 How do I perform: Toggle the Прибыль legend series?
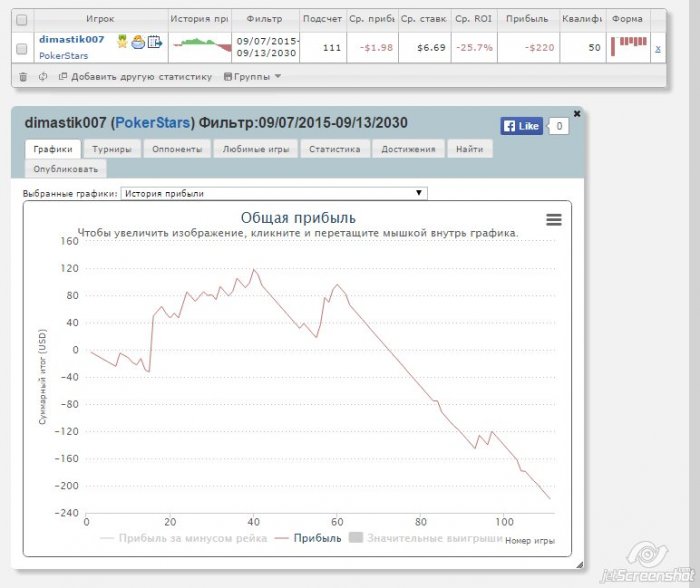(x=308, y=538)
